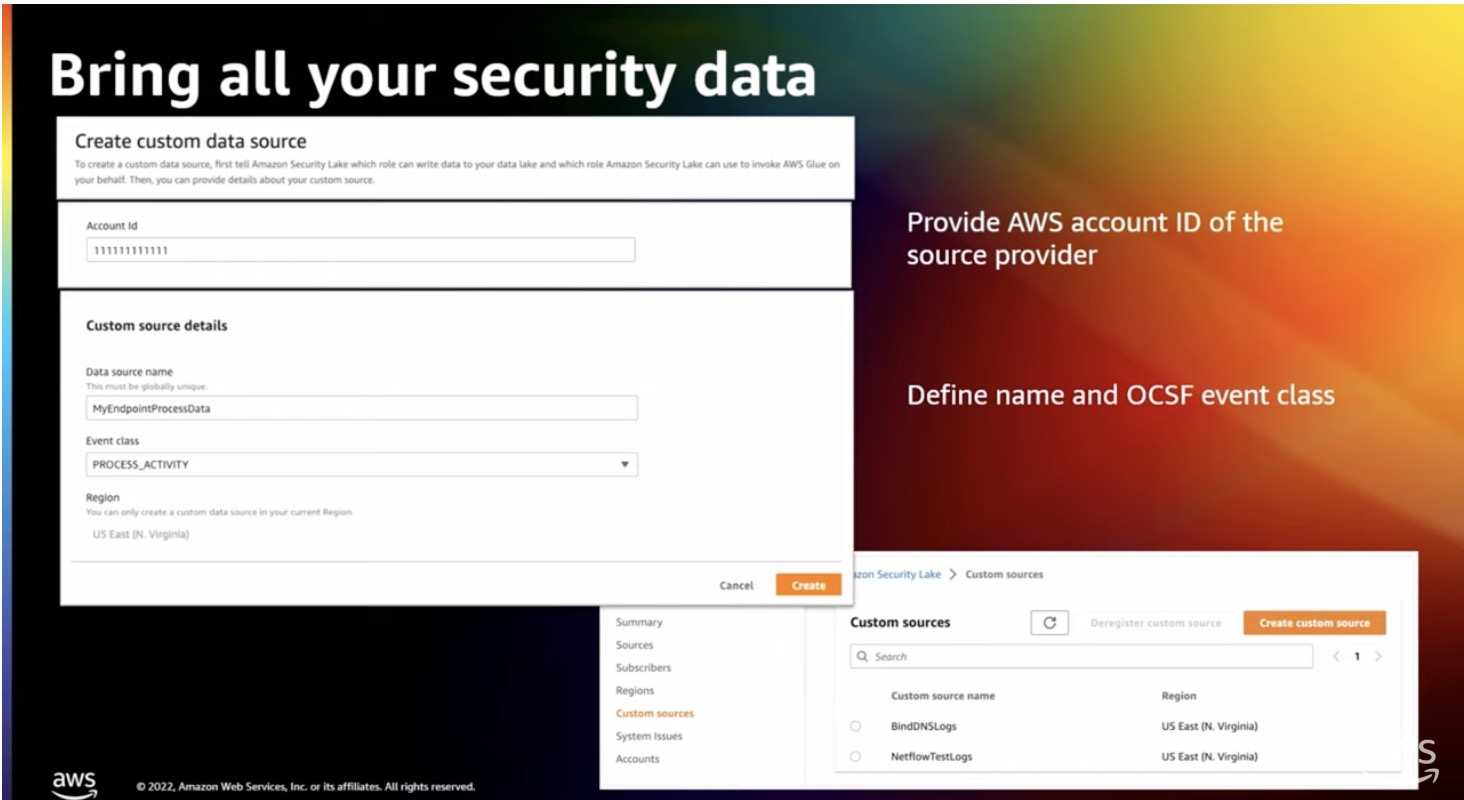Click the orange Create button
The image size is (1464, 800).
[x=807, y=585]
